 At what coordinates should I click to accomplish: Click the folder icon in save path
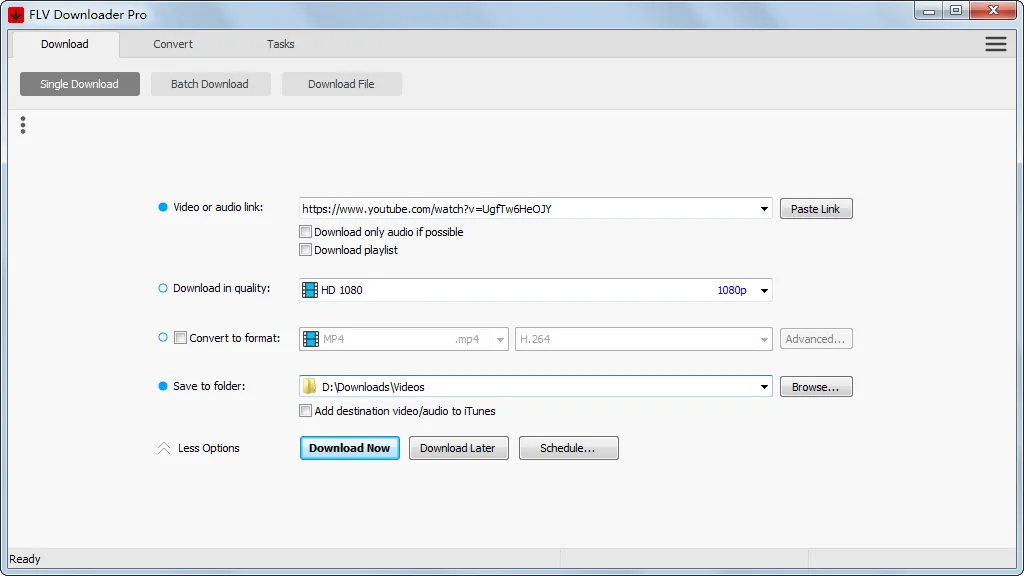click(310, 387)
